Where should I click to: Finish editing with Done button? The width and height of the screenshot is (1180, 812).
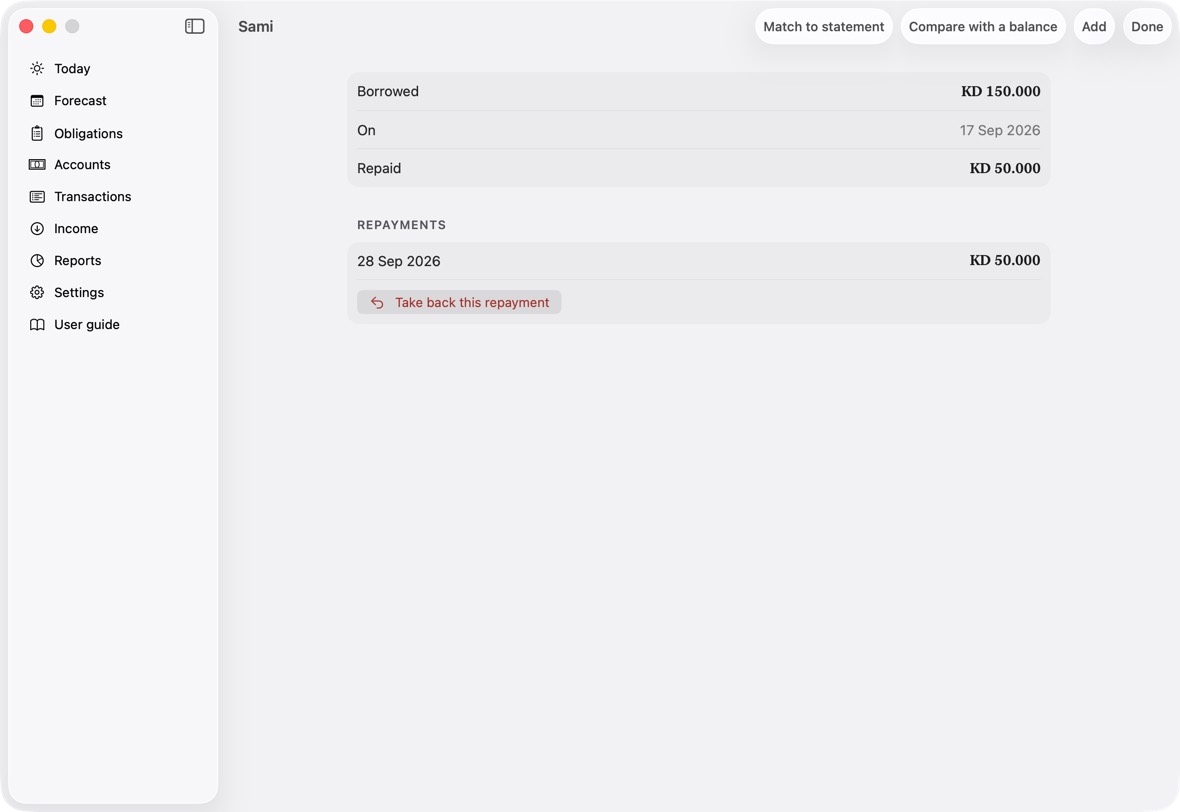[x=1147, y=26]
